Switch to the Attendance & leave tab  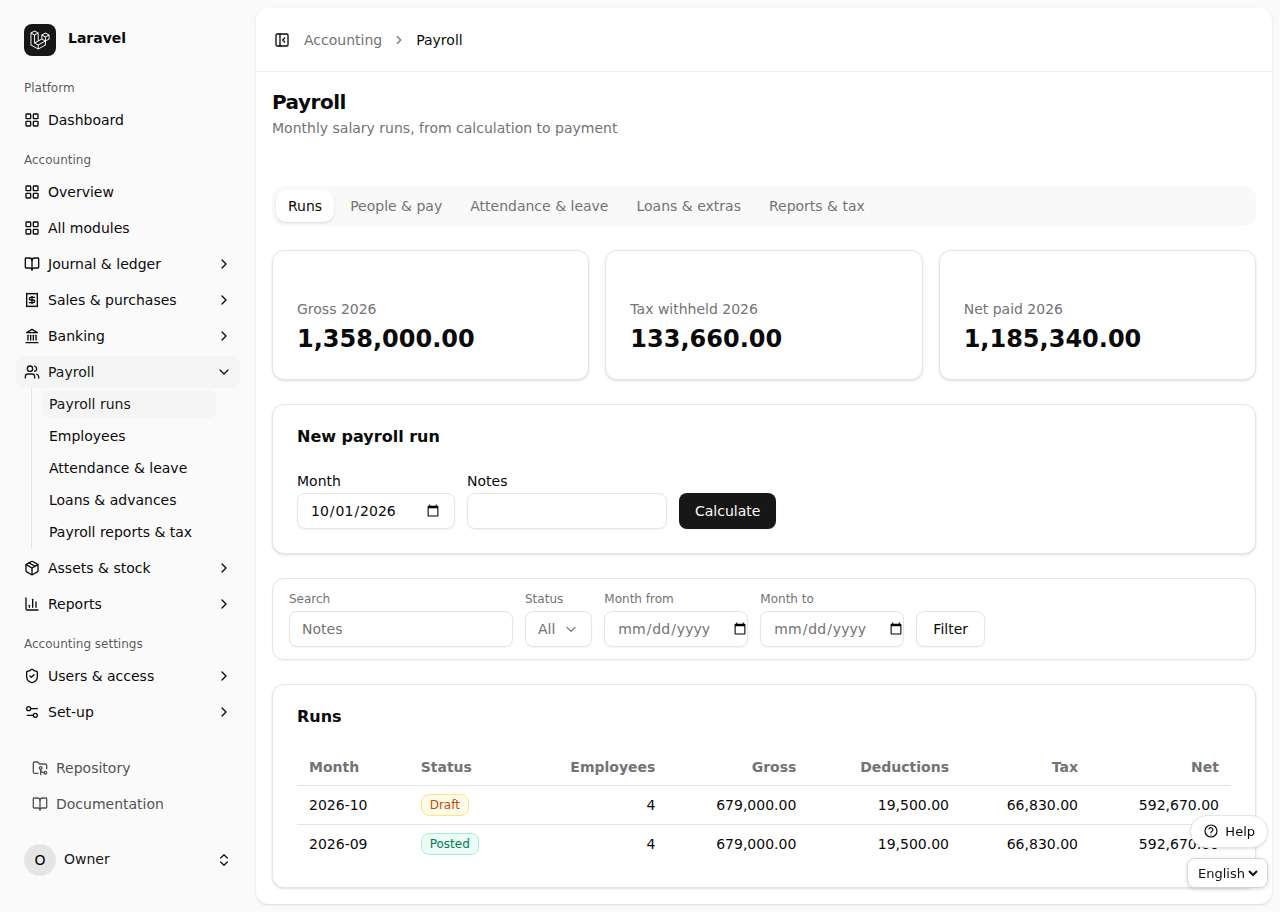[x=539, y=206]
